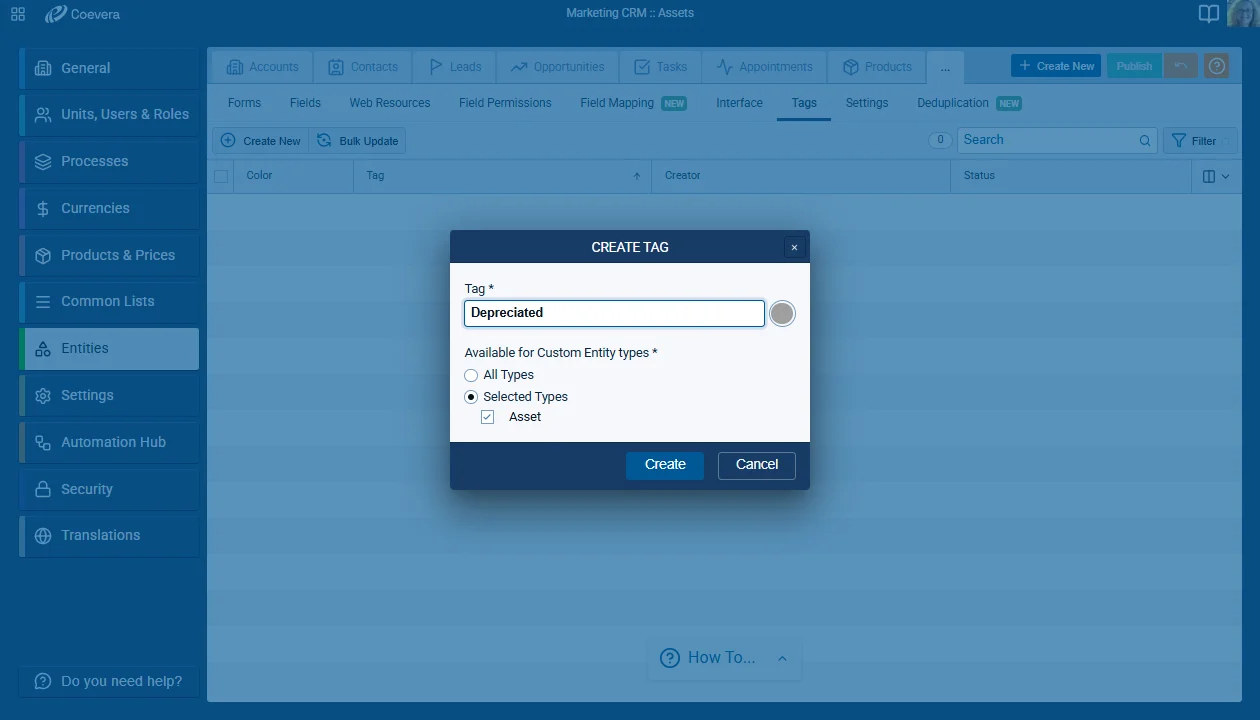
Task: Click the help question mark icon
Action: click(x=1216, y=66)
